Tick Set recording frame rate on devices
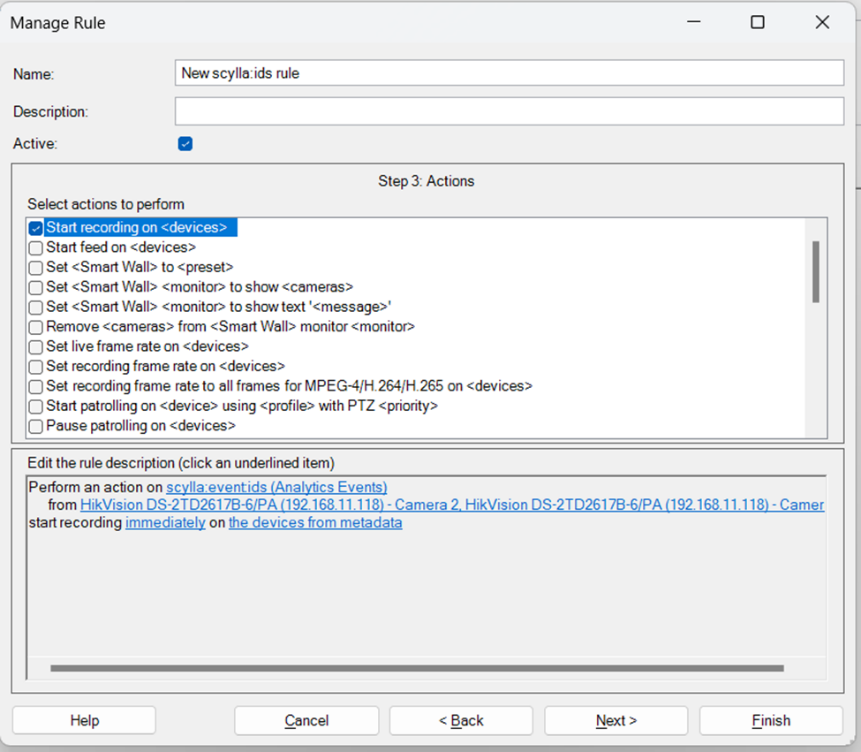 (36, 367)
